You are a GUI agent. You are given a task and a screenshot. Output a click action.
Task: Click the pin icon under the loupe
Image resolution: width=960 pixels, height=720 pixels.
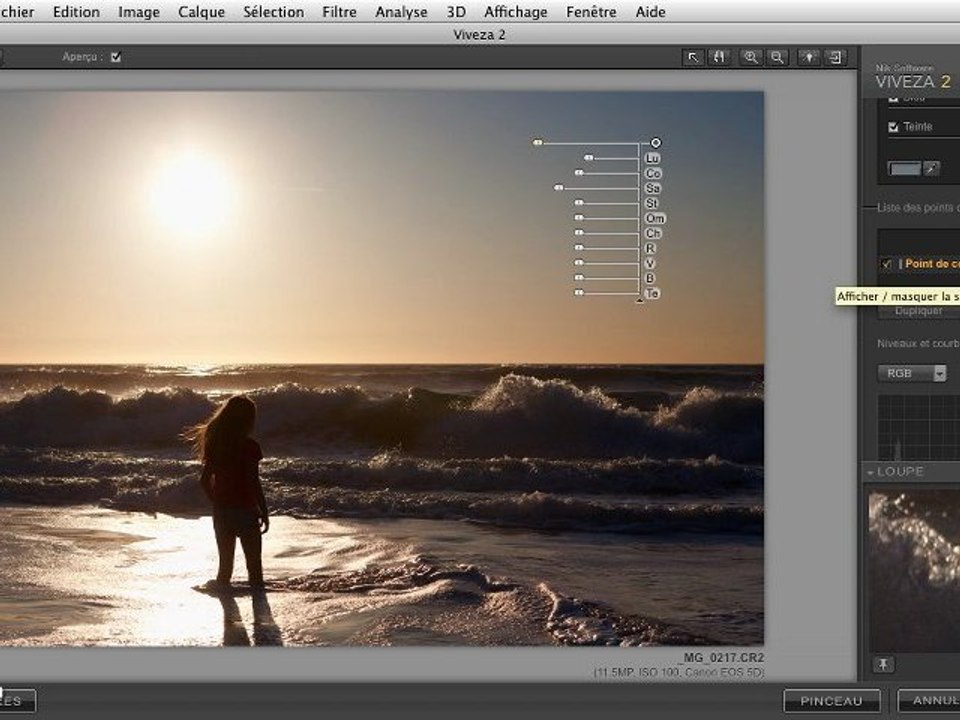coord(883,664)
